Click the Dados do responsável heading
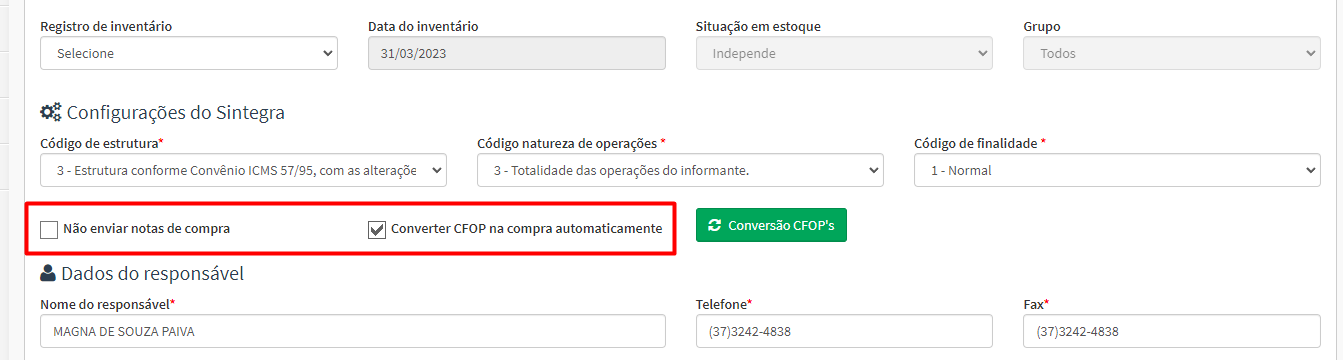This screenshot has width=1343, height=360. click(152, 273)
